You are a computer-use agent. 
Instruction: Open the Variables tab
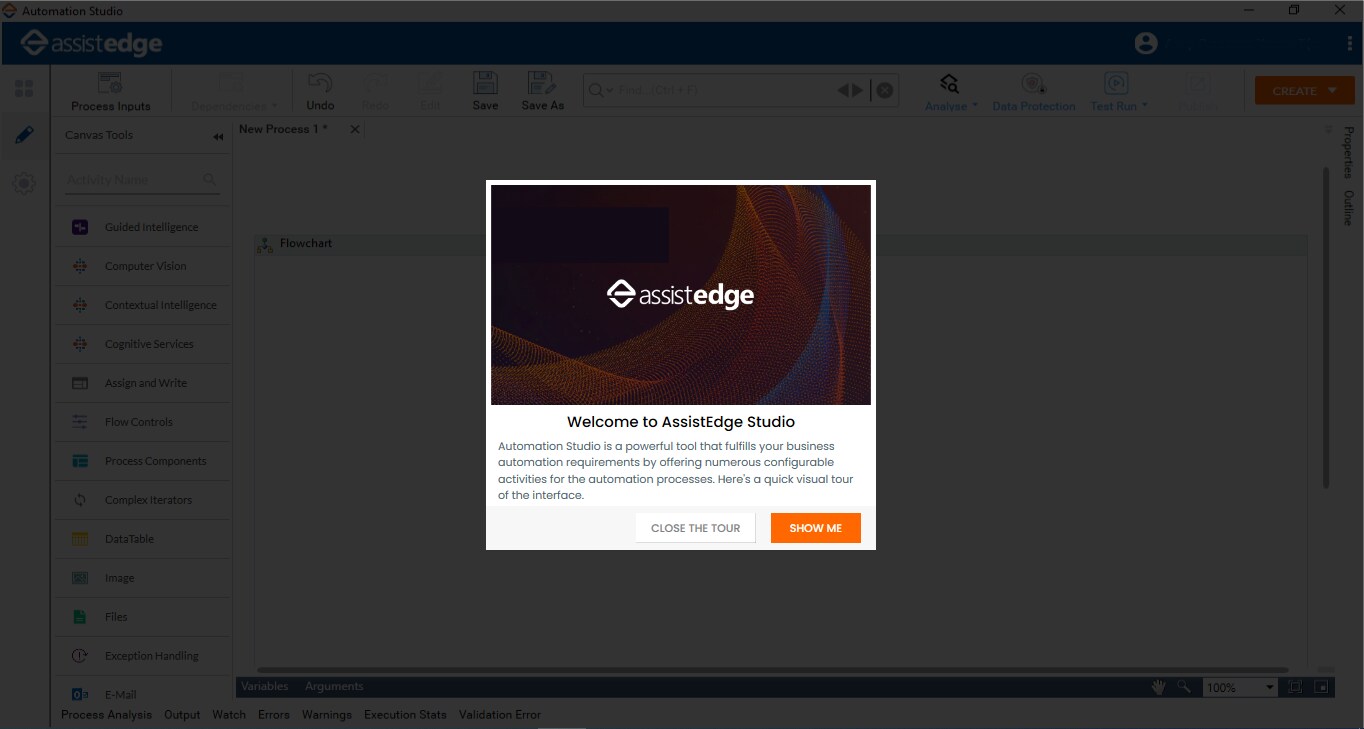(x=264, y=686)
